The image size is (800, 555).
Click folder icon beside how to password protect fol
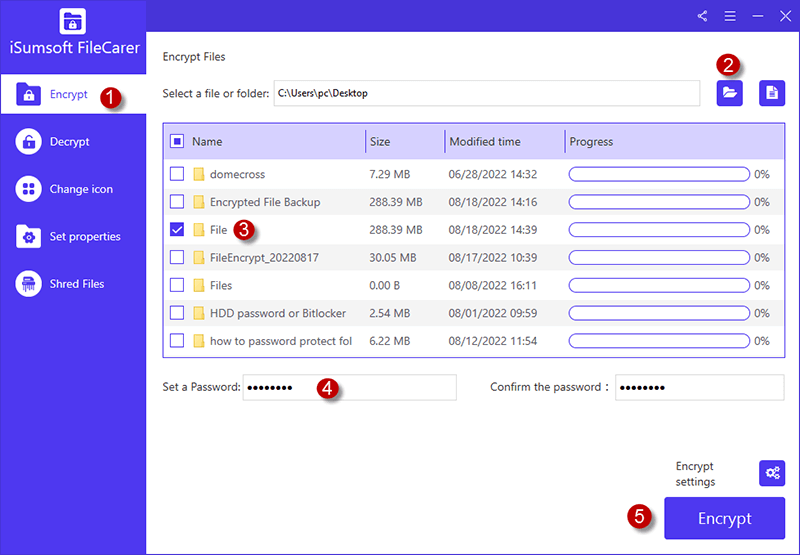click(199, 341)
